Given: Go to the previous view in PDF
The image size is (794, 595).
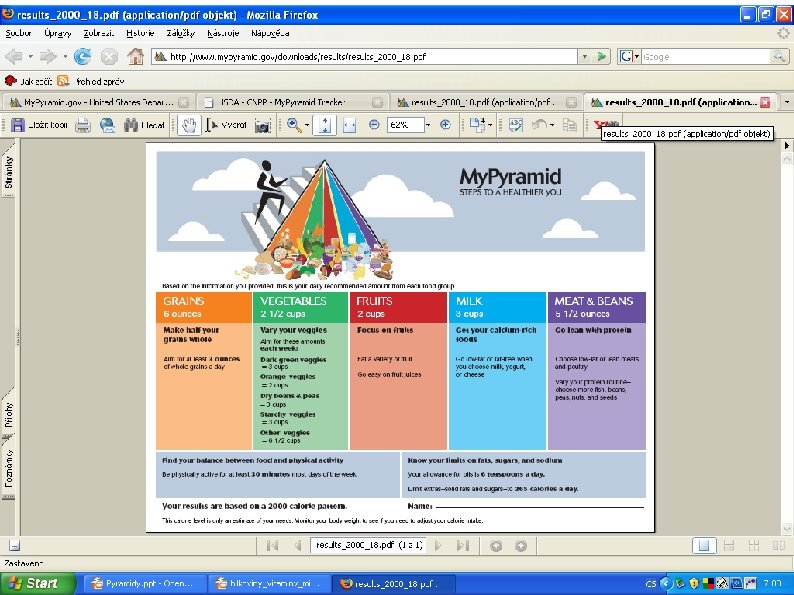Looking at the screenshot, I should [x=496, y=545].
